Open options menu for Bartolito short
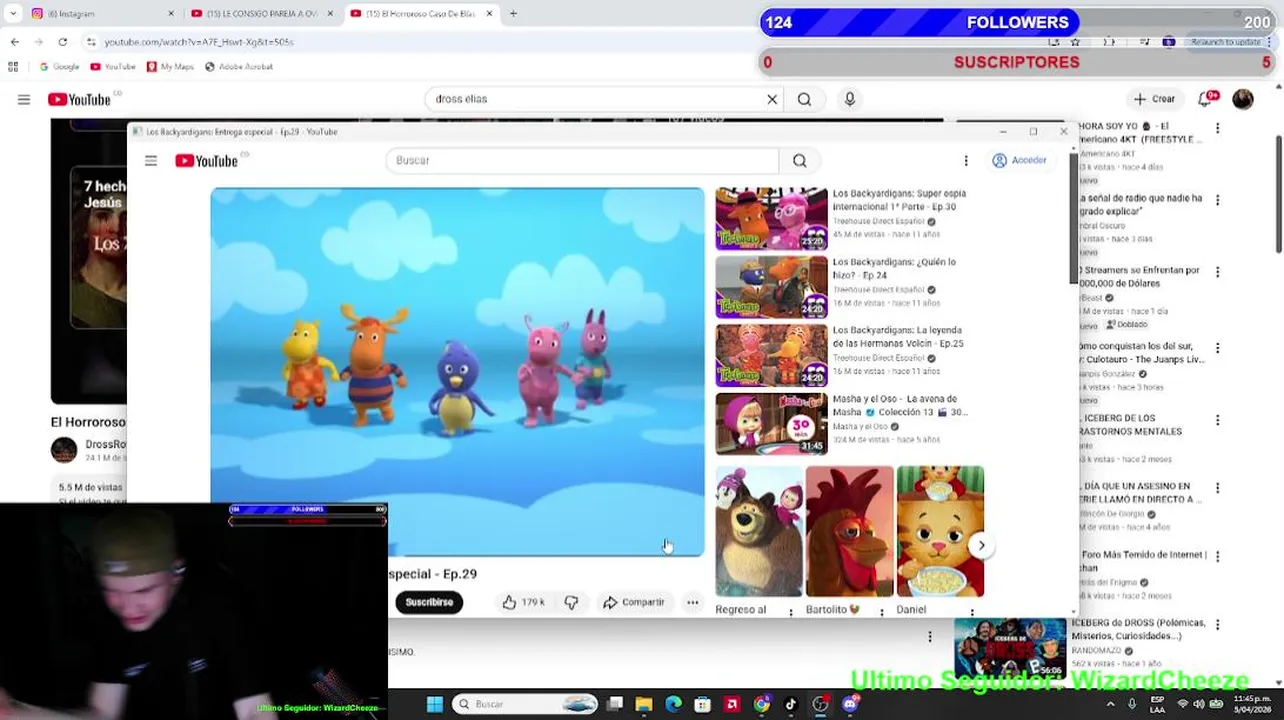Image resolution: width=1284 pixels, height=720 pixels. point(882,611)
